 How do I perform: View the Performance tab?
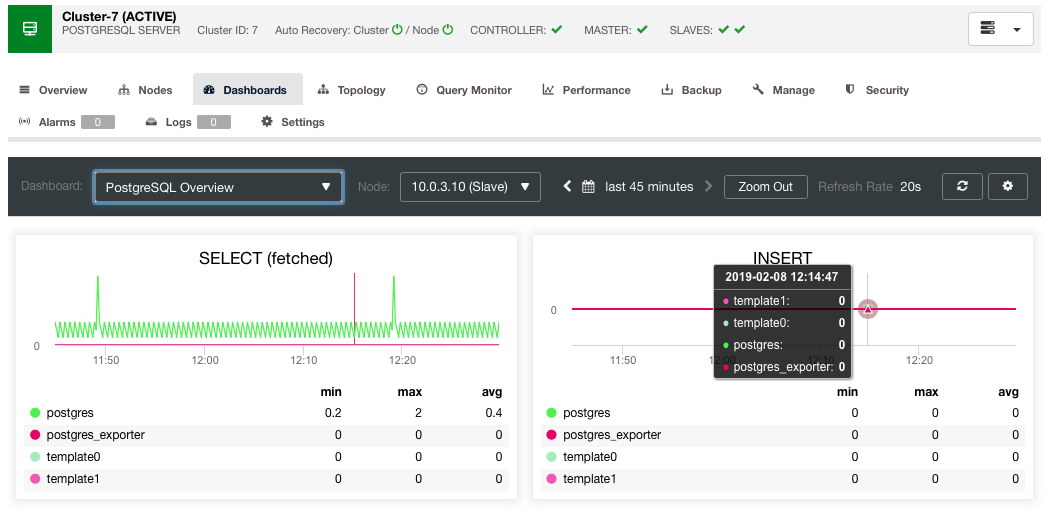point(586,90)
